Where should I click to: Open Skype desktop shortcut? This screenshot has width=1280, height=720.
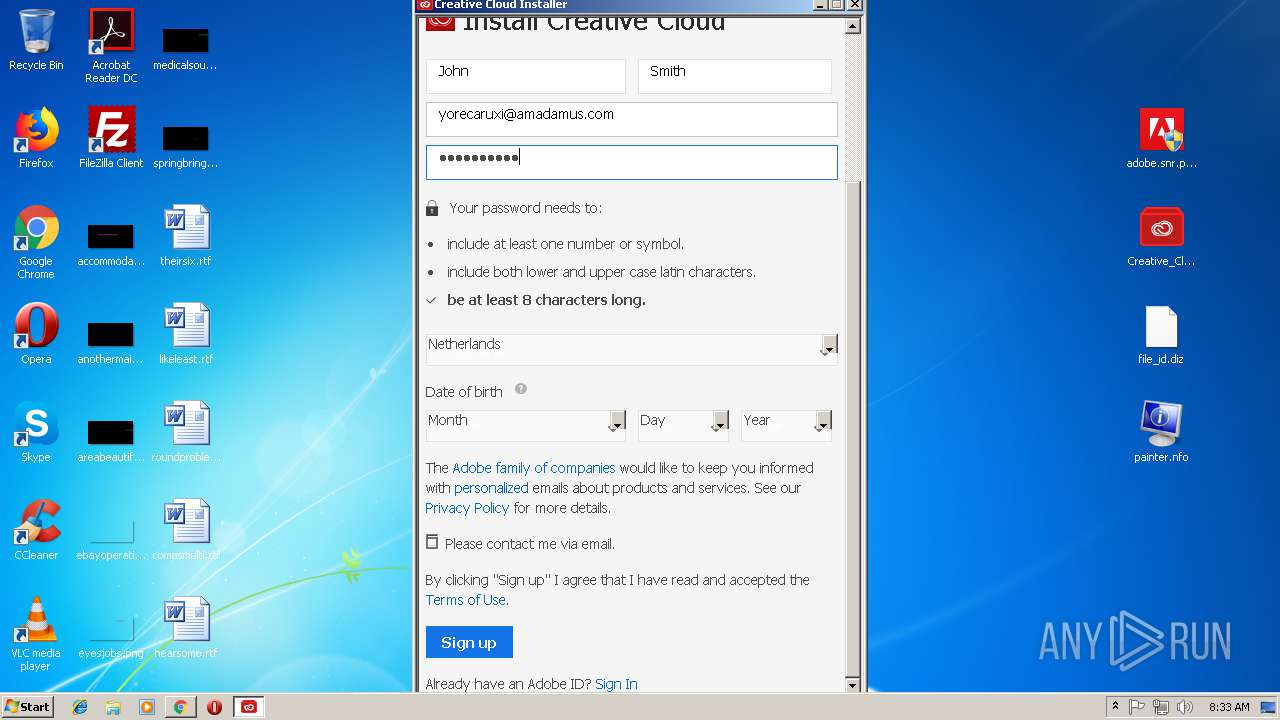[x=36, y=432]
